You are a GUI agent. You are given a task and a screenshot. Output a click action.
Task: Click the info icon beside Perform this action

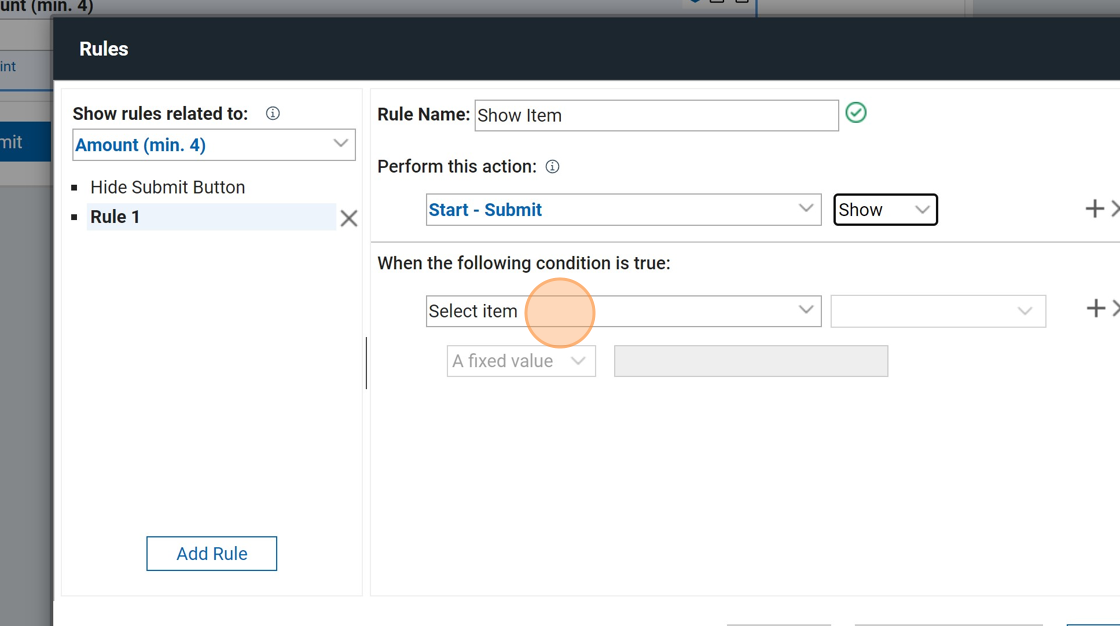(552, 167)
